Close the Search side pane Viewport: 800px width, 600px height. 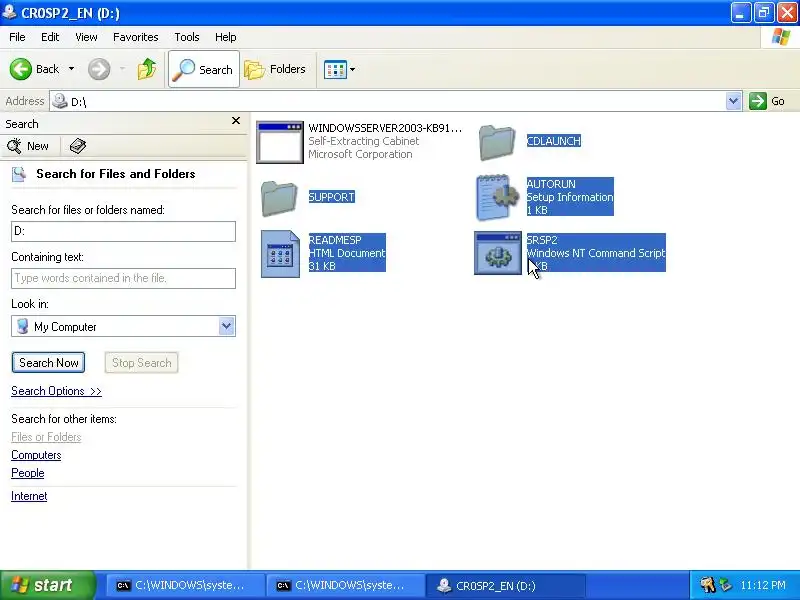236,121
